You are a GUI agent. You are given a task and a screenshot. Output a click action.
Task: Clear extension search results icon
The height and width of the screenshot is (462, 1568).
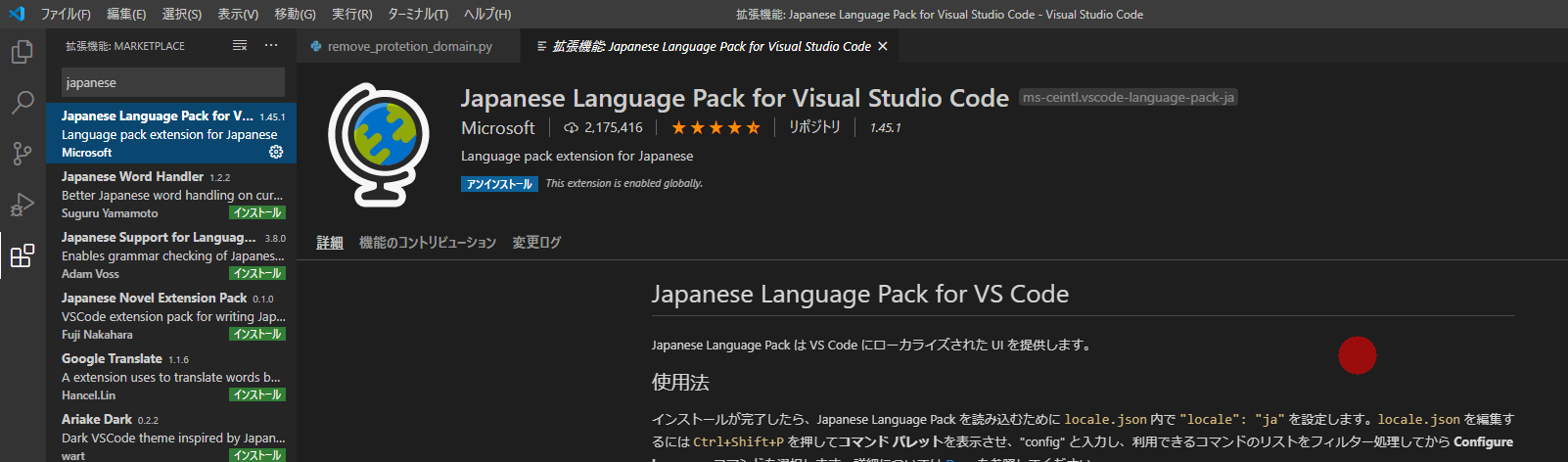240,46
